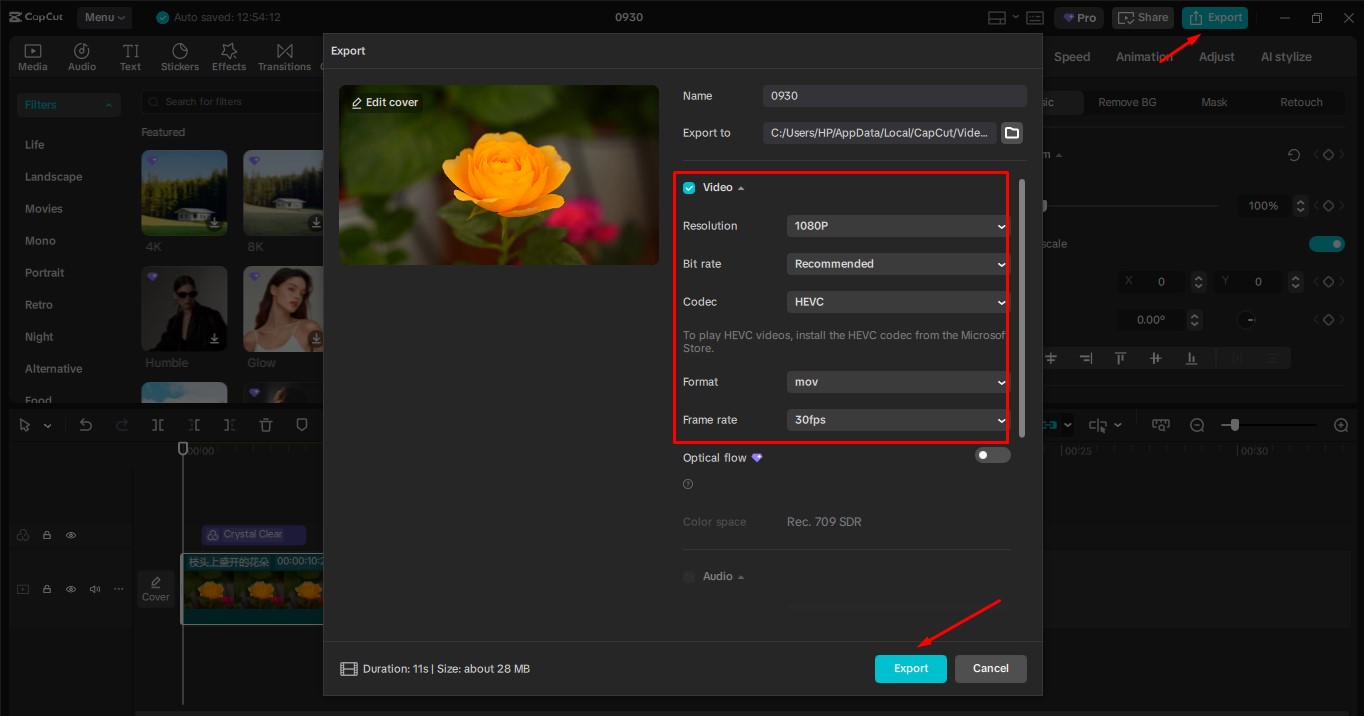Open the Resolution dropdown
The height and width of the screenshot is (716, 1364).
[x=896, y=225]
